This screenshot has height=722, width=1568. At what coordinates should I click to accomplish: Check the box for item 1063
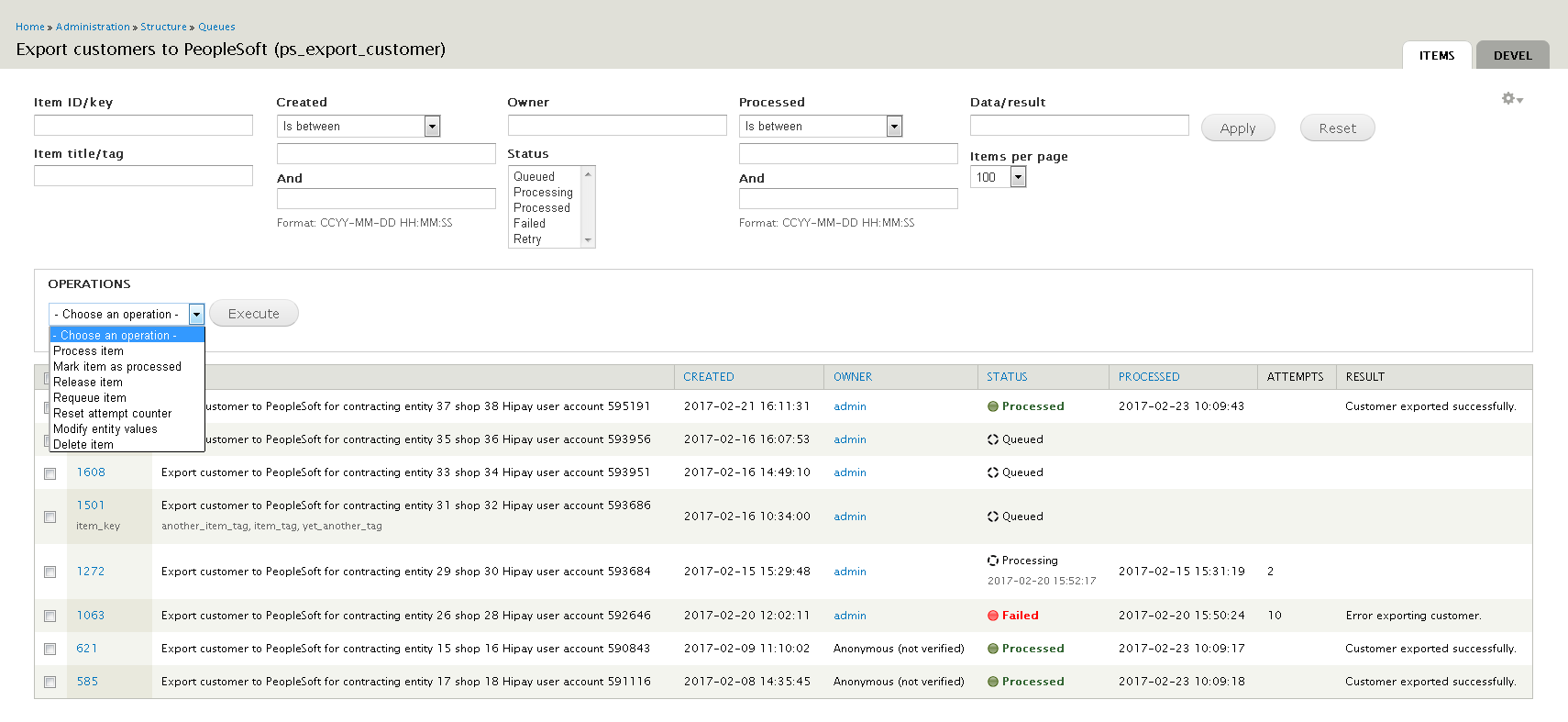[x=50, y=616]
